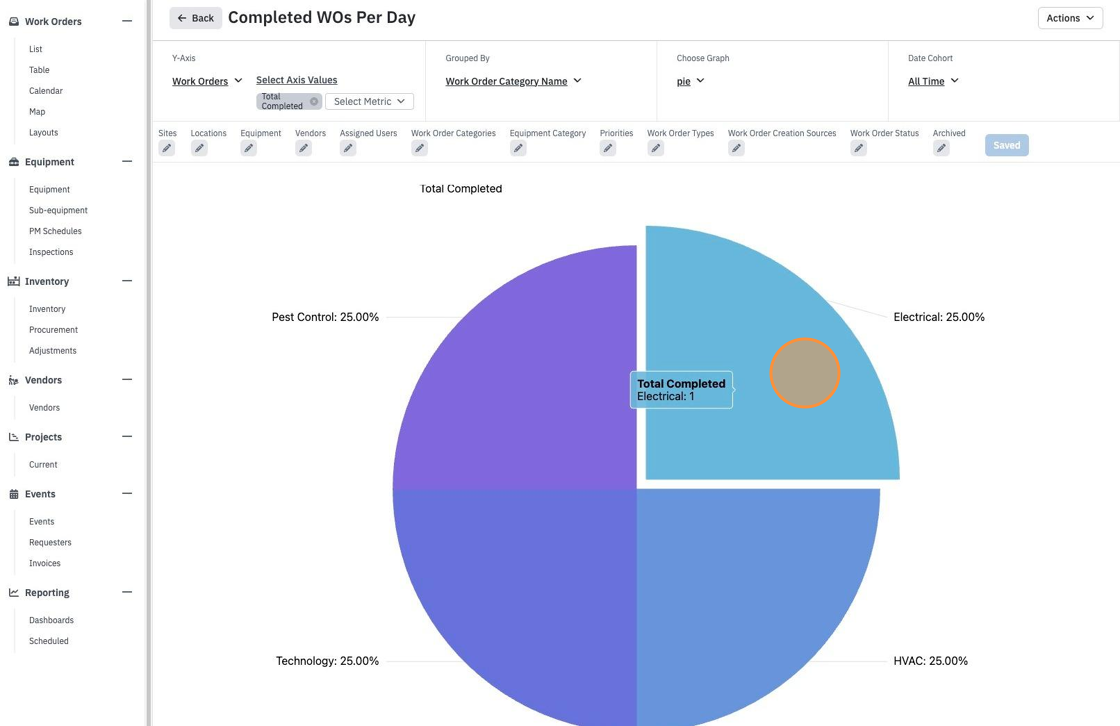The image size is (1120, 726).
Task: Edit the Sites filter pencil icon
Action: 166,148
